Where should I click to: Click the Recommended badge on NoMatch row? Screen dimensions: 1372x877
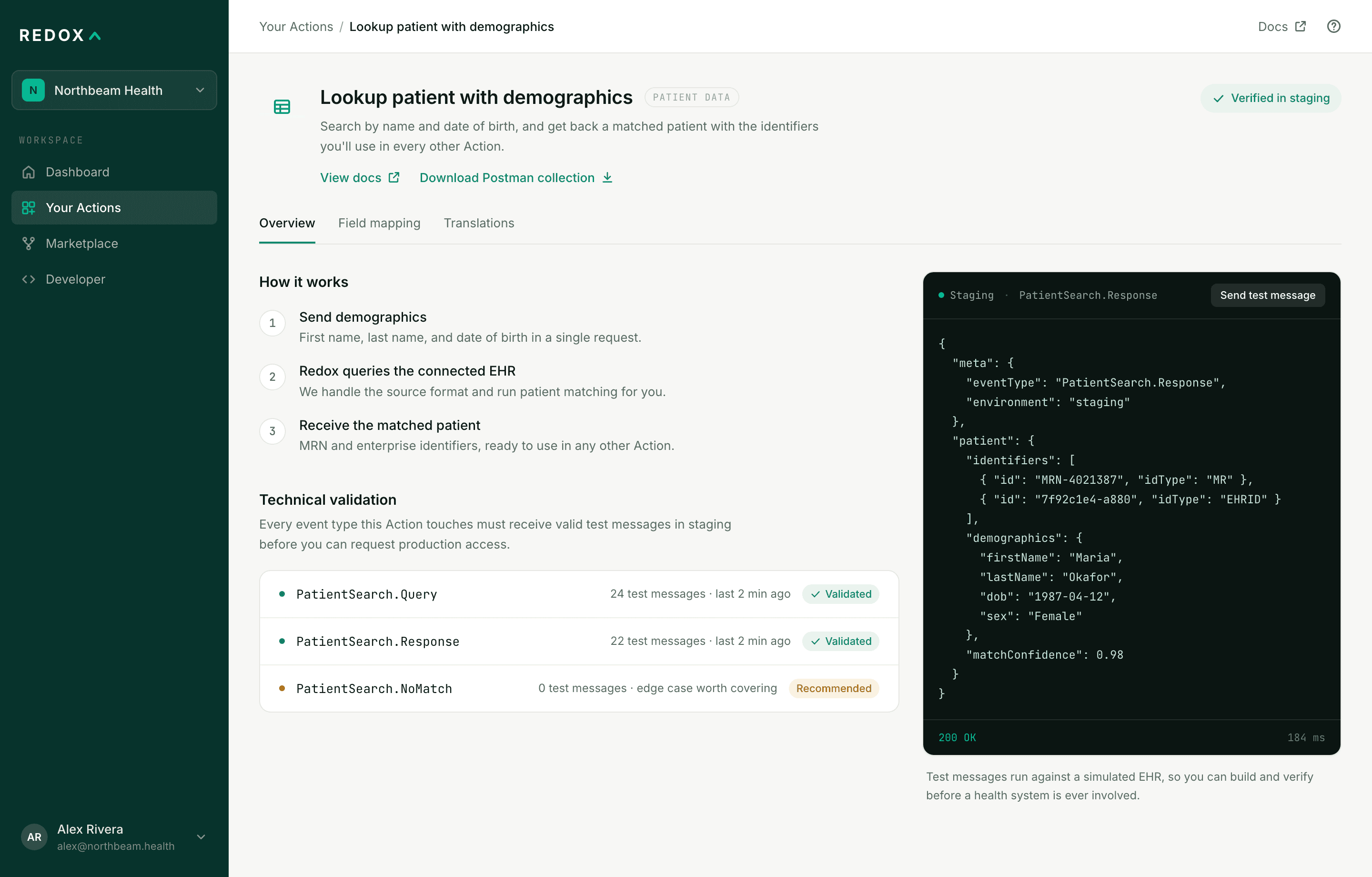click(834, 688)
